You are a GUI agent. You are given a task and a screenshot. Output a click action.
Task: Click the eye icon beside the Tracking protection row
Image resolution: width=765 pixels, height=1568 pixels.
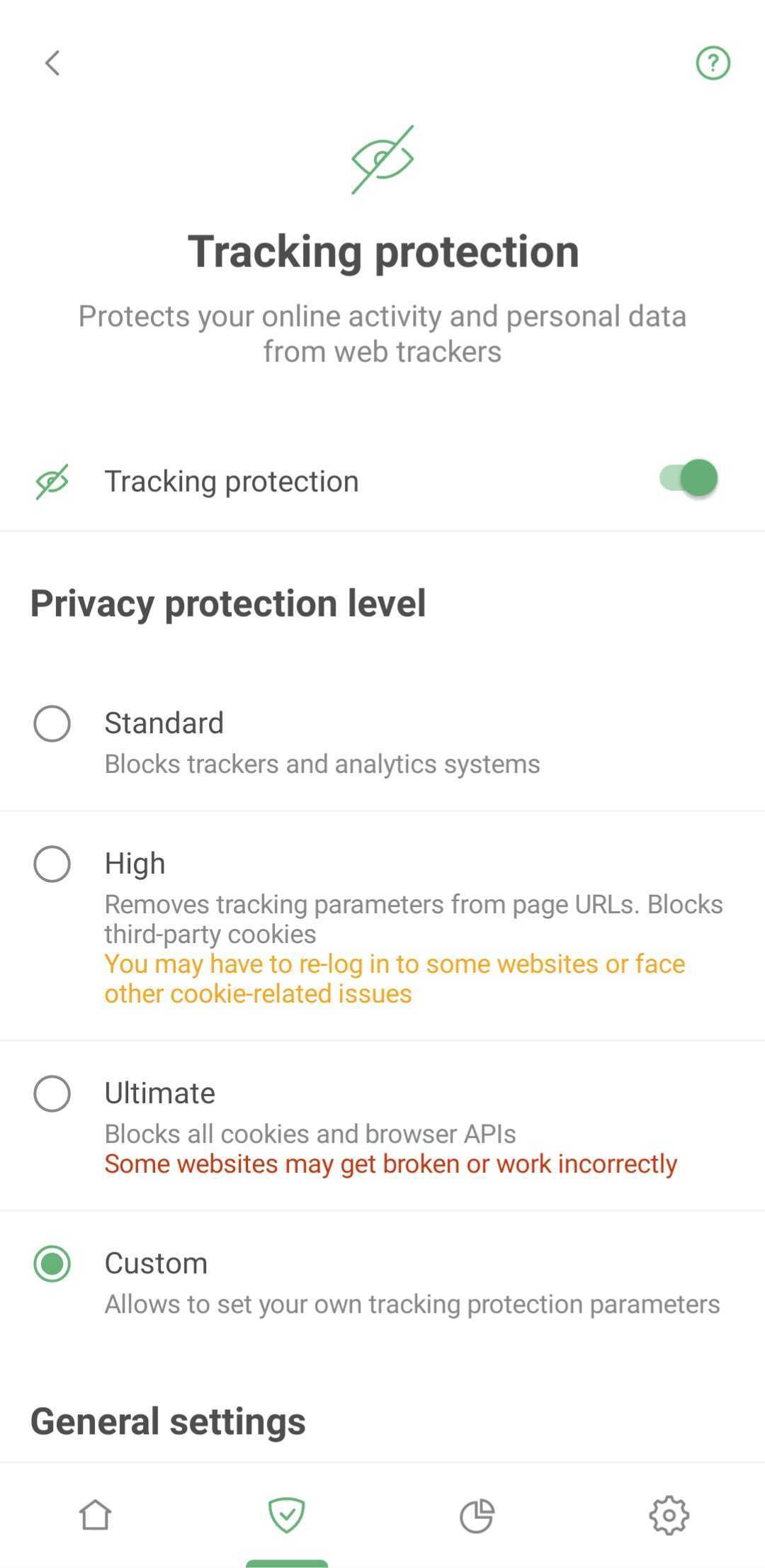click(x=52, y=480)
